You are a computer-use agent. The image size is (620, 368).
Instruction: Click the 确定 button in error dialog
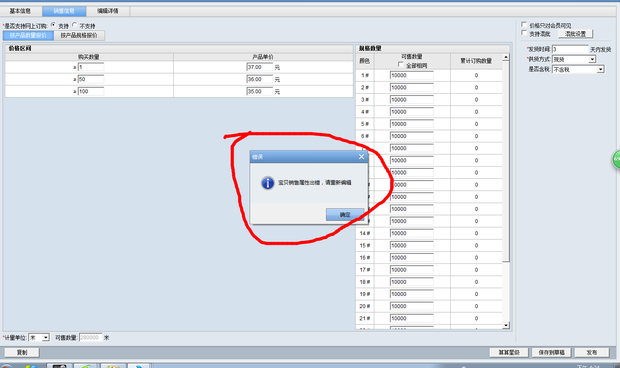tap(345, 215)
